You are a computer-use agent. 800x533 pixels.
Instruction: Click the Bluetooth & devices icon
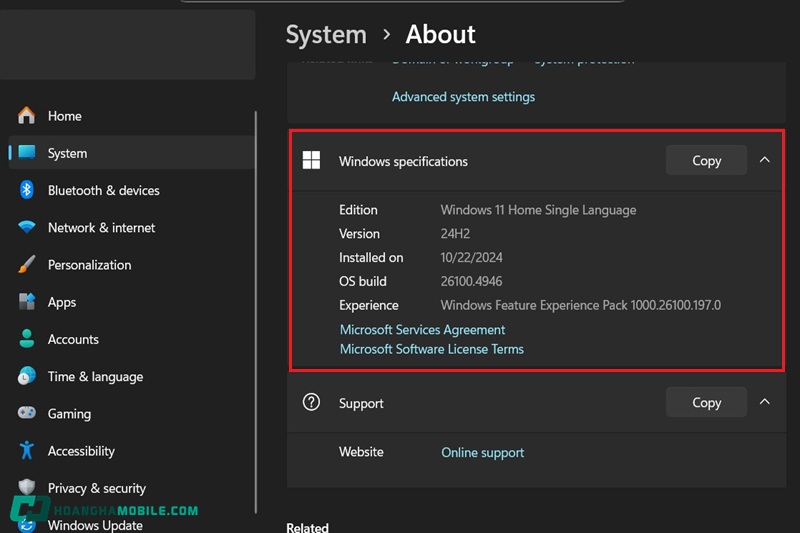(27, 190)
